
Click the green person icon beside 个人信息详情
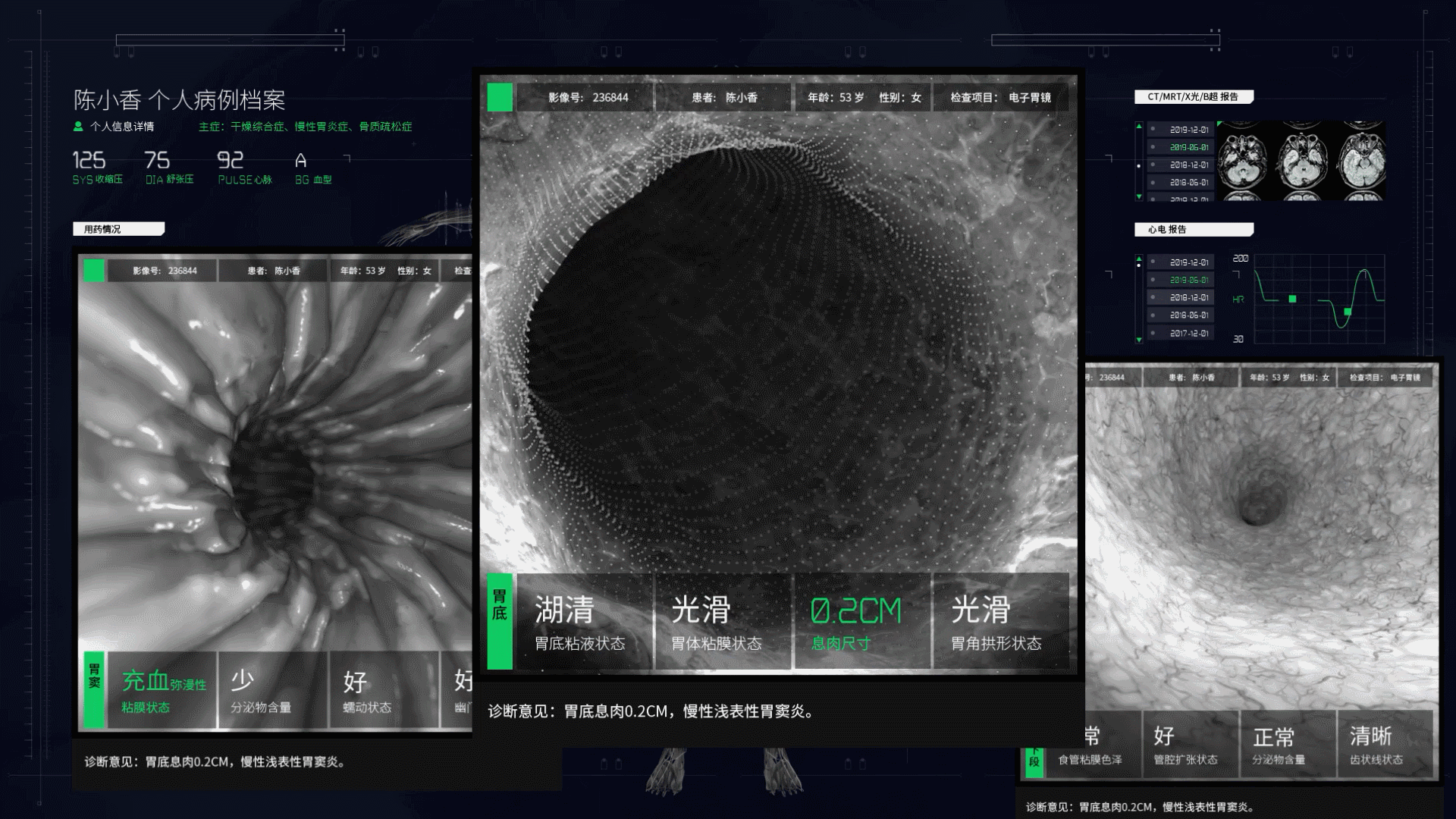77,127
